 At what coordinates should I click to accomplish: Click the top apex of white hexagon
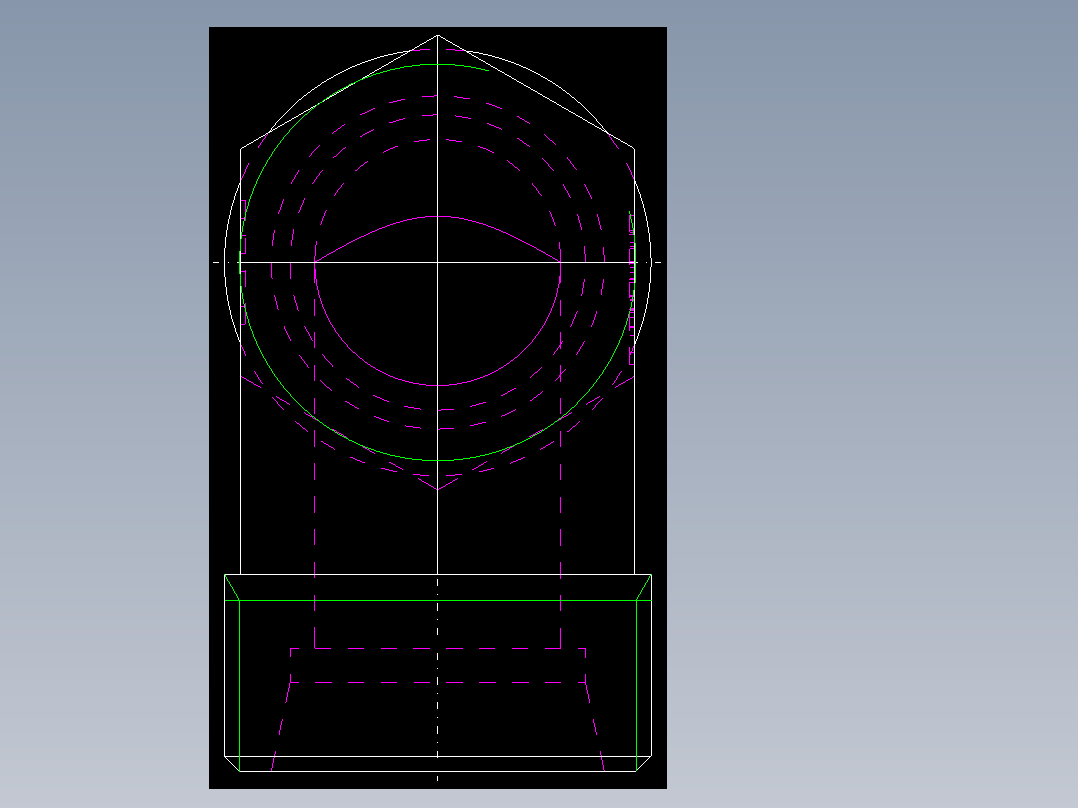point(437,36)
